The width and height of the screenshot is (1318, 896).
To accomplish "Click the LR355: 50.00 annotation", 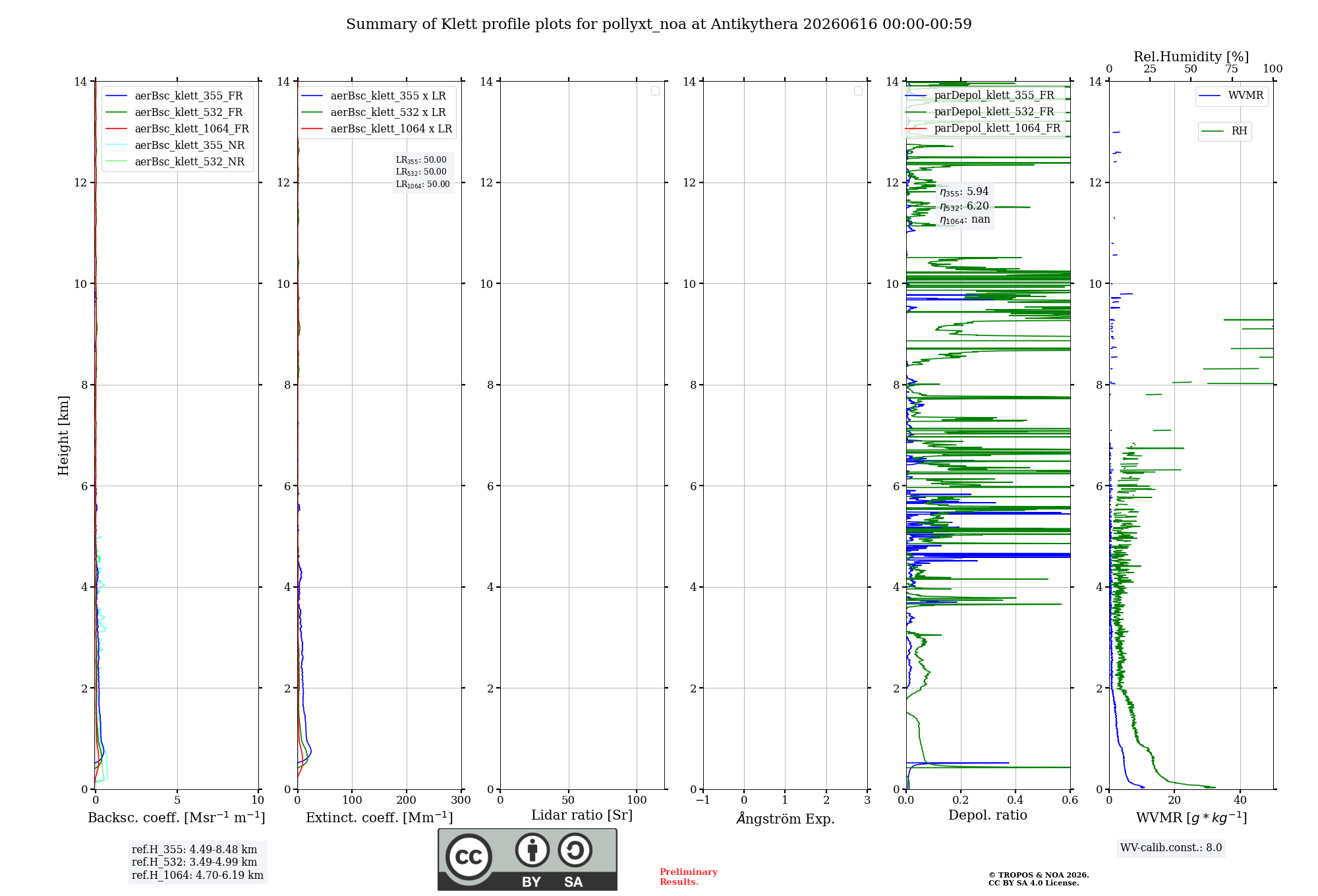I will (x=421, y=160).
